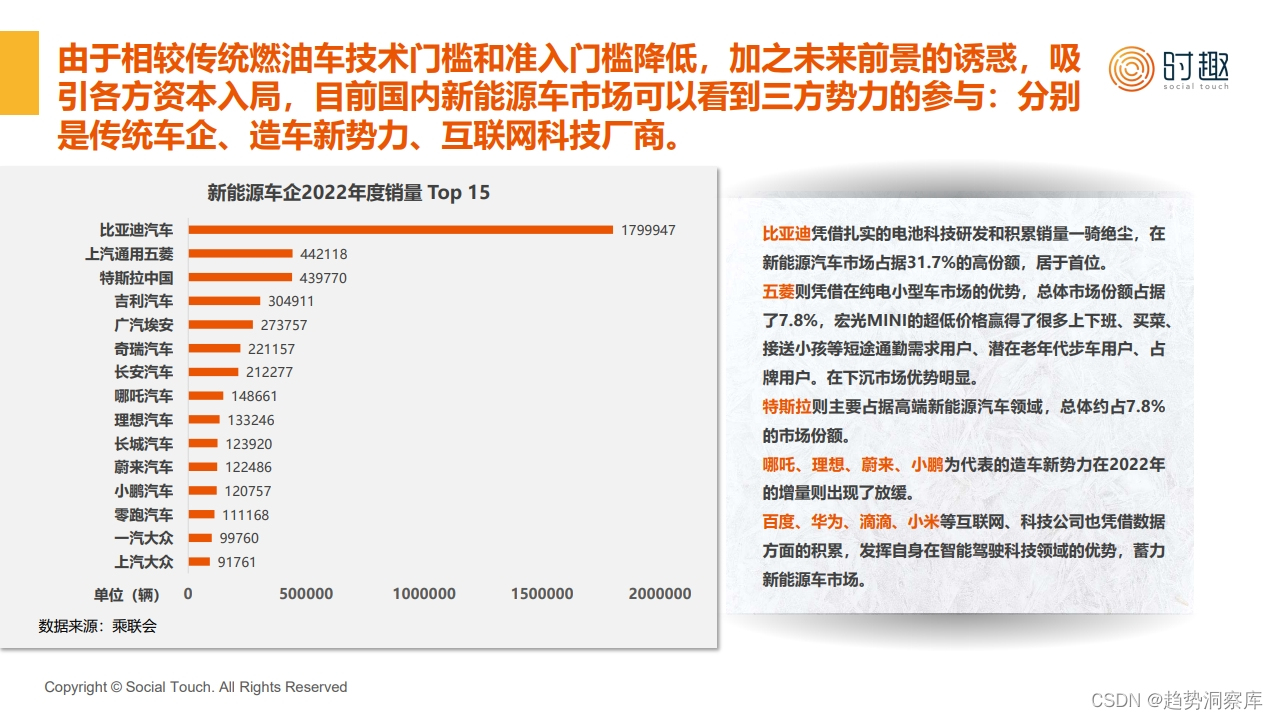Image resolution: width=1278 pixels, height=719 pixels.
Task: Click the chart title 新能源车企2022年度销量 Top 15
Action: point(349,193)
